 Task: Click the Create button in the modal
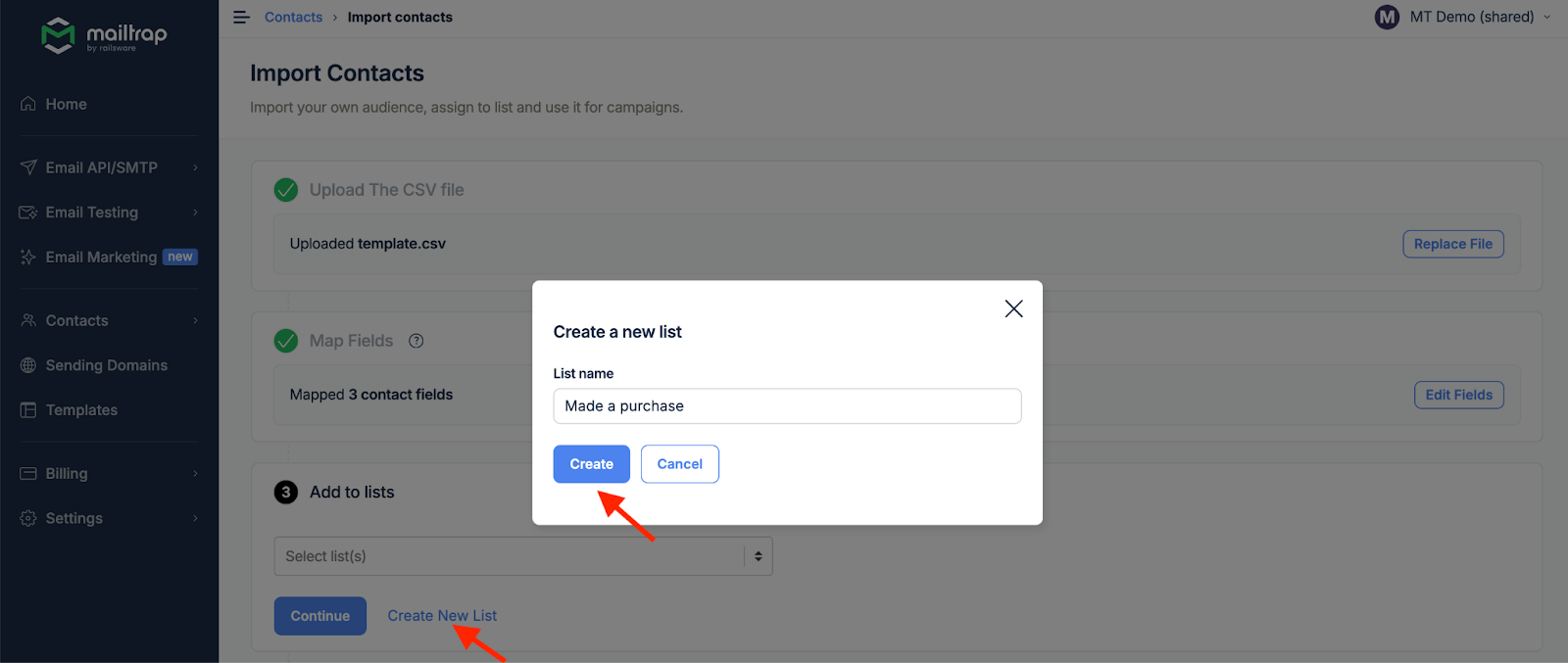point(591,463)
